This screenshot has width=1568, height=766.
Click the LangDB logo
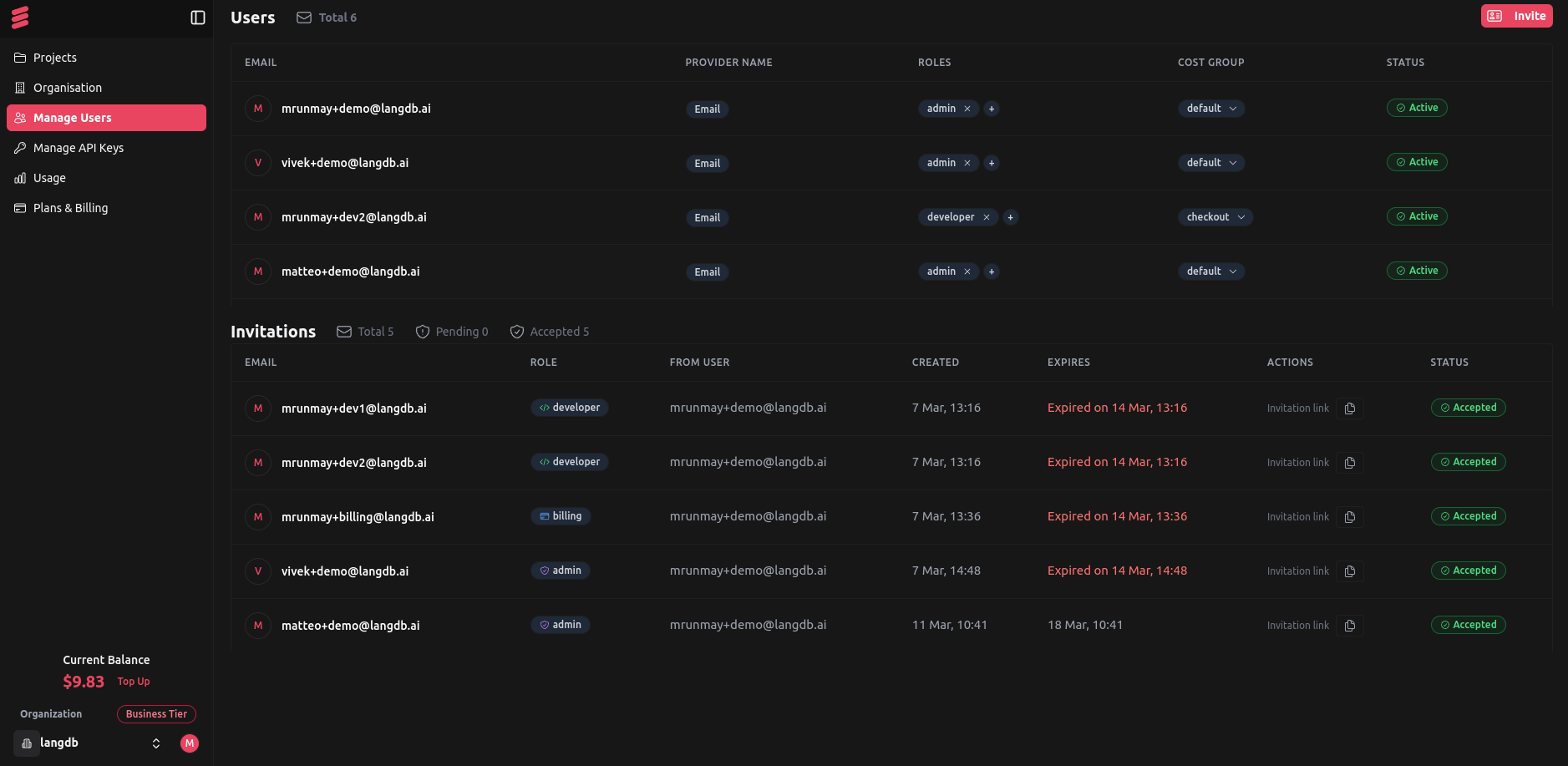click(22, 17)
